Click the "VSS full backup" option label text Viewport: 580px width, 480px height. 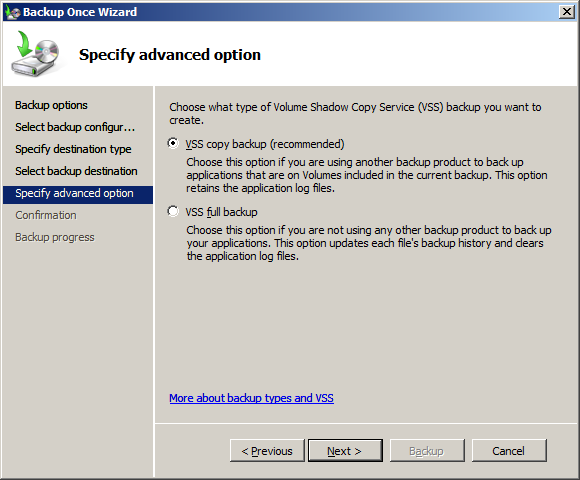pyautogui.click(x=221, y=212)
